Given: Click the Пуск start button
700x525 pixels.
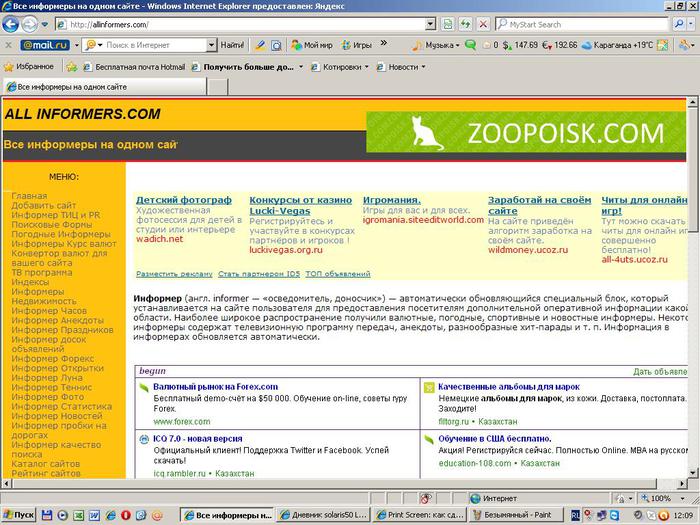Looking at the screenshot, I should point(19,515).
